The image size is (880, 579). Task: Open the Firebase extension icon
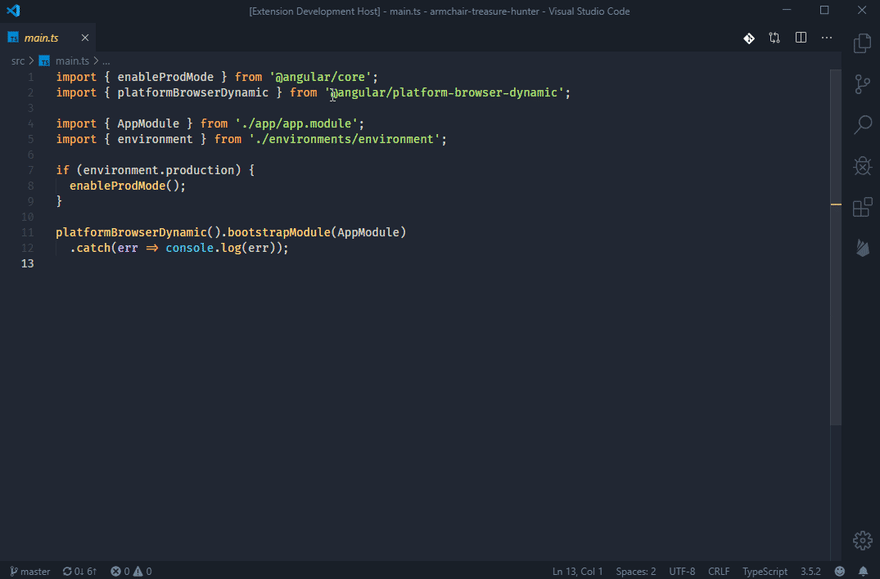[x=862, y=247]
